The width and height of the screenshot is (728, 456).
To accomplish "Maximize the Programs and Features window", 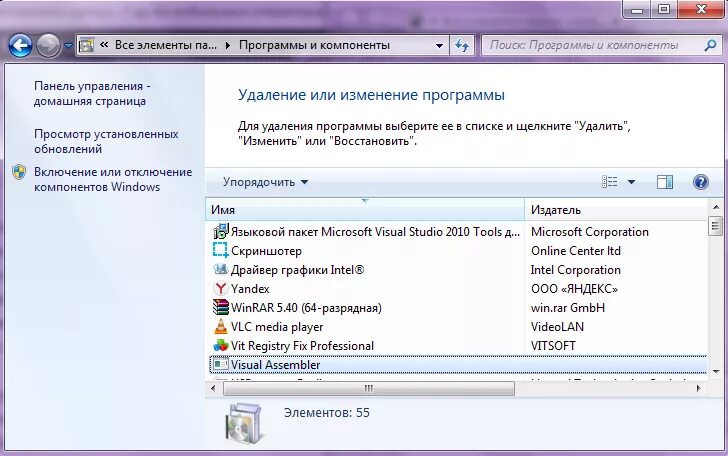I will (664, 9).
